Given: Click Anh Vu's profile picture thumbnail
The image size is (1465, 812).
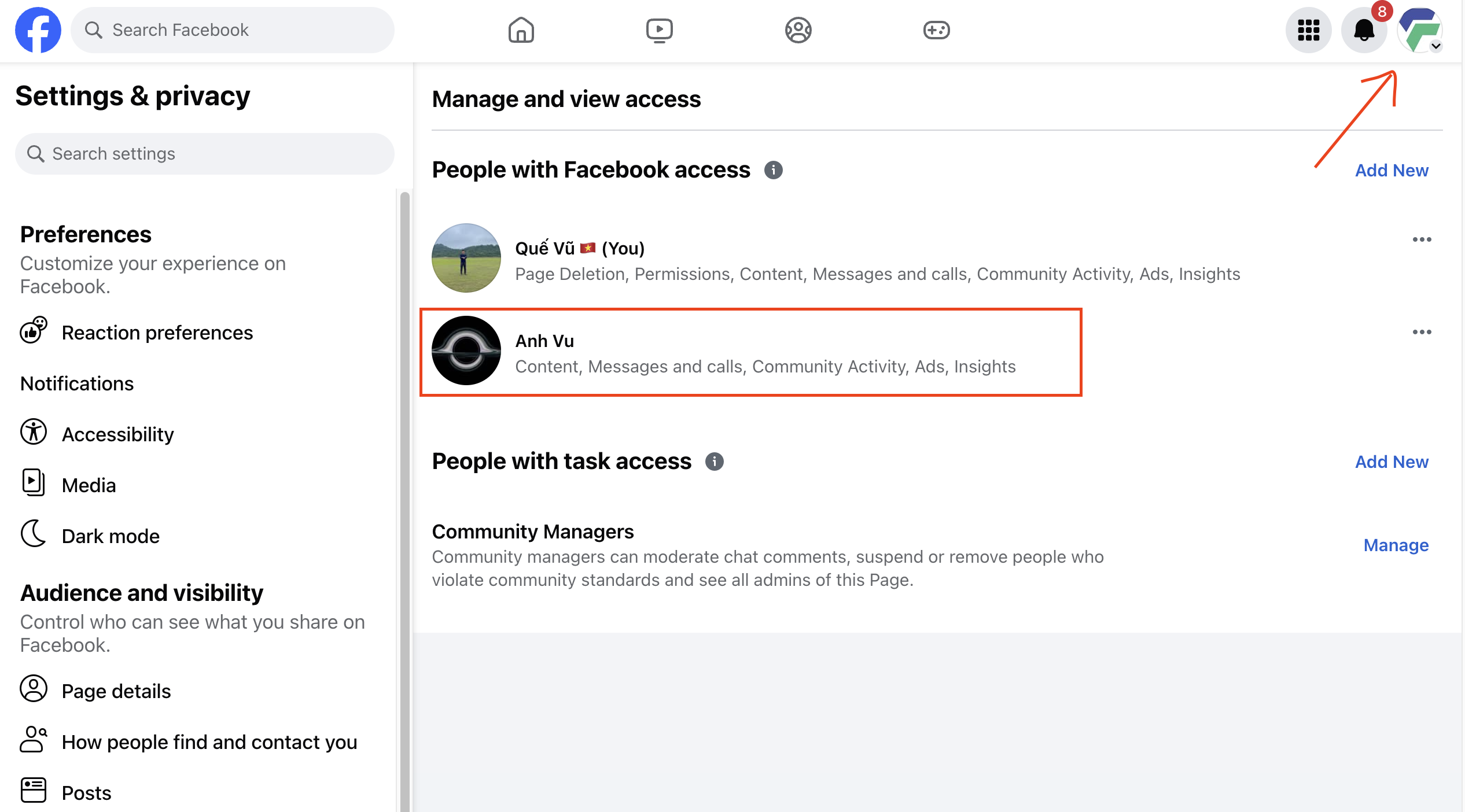Looking at the screenshot, I should (466, 350).
